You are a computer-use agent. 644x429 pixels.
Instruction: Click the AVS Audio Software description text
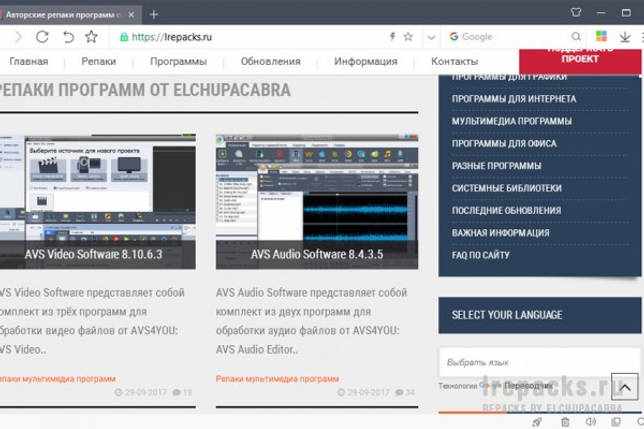pos(311,321)
